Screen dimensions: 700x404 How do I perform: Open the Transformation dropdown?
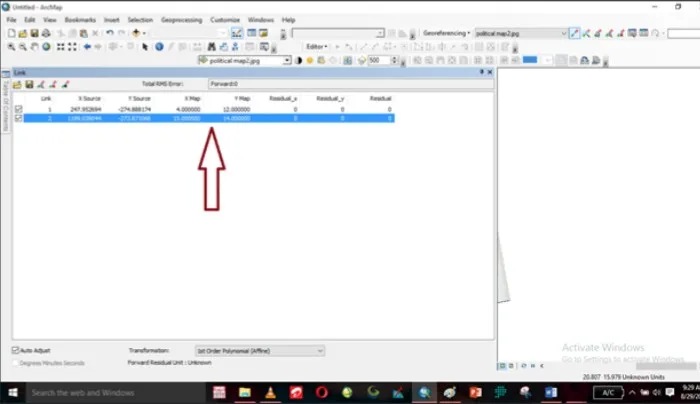260,351
